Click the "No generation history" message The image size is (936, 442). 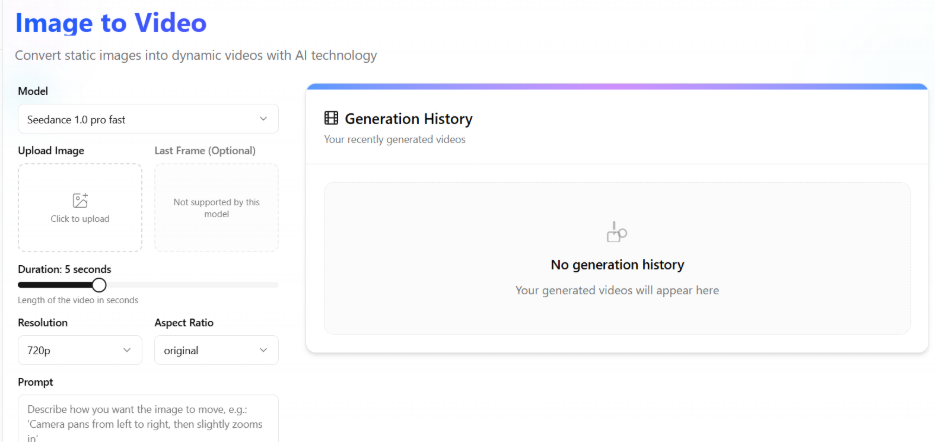point(617,265)
